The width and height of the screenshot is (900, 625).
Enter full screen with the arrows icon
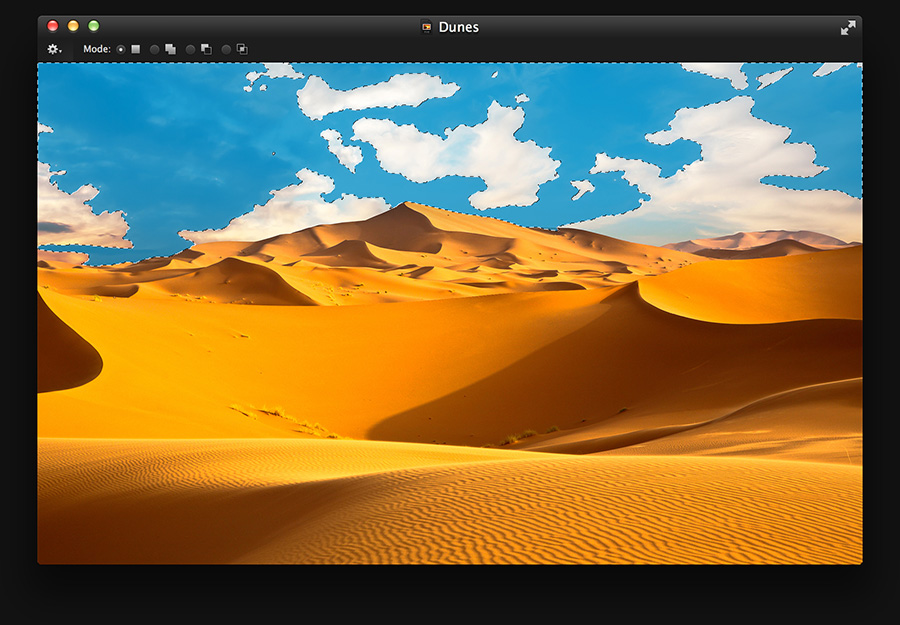coord(848,28)
